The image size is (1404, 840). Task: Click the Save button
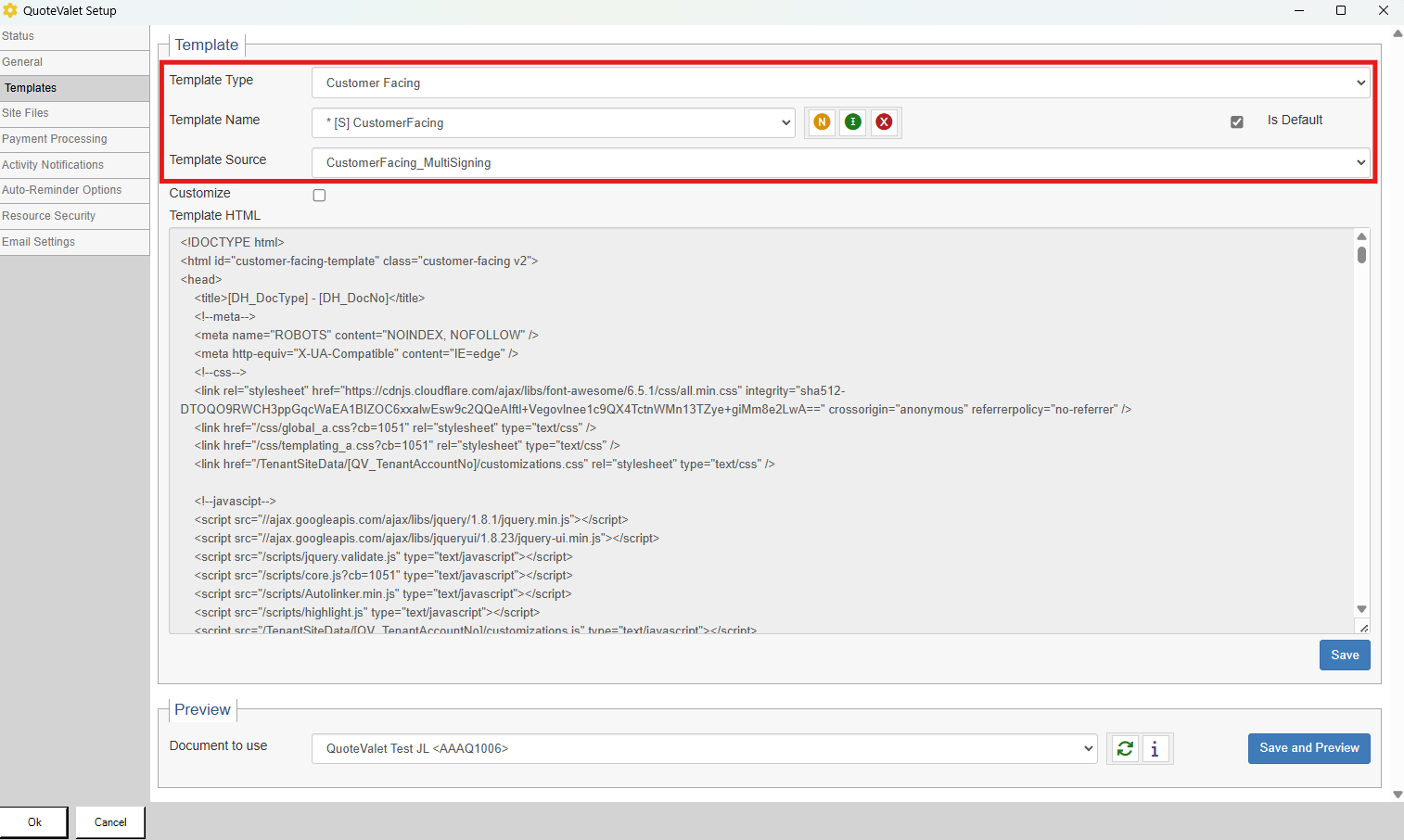(1345, 655)
